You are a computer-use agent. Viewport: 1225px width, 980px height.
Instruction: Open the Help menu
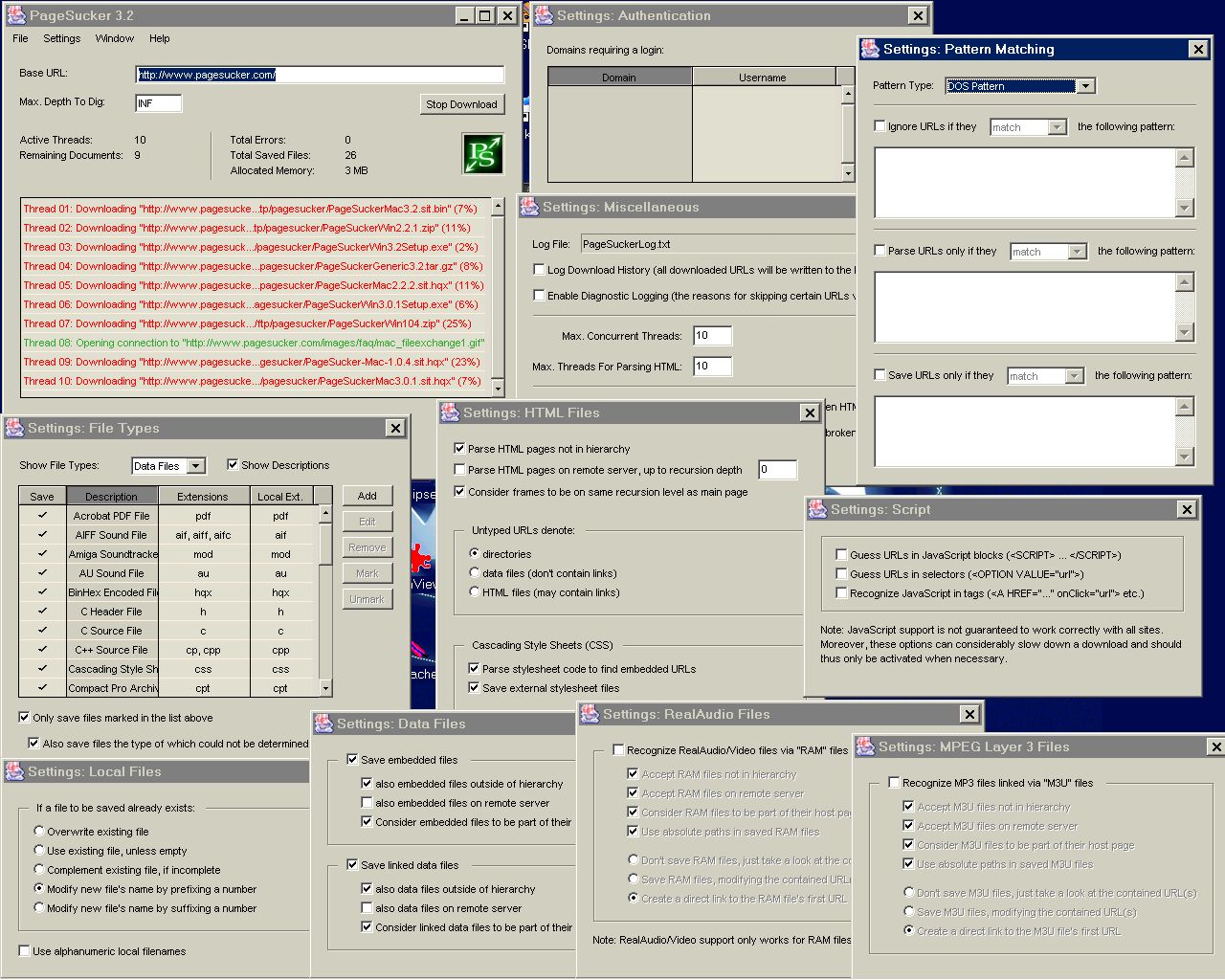pyautogui.click(x=160, y=38)
